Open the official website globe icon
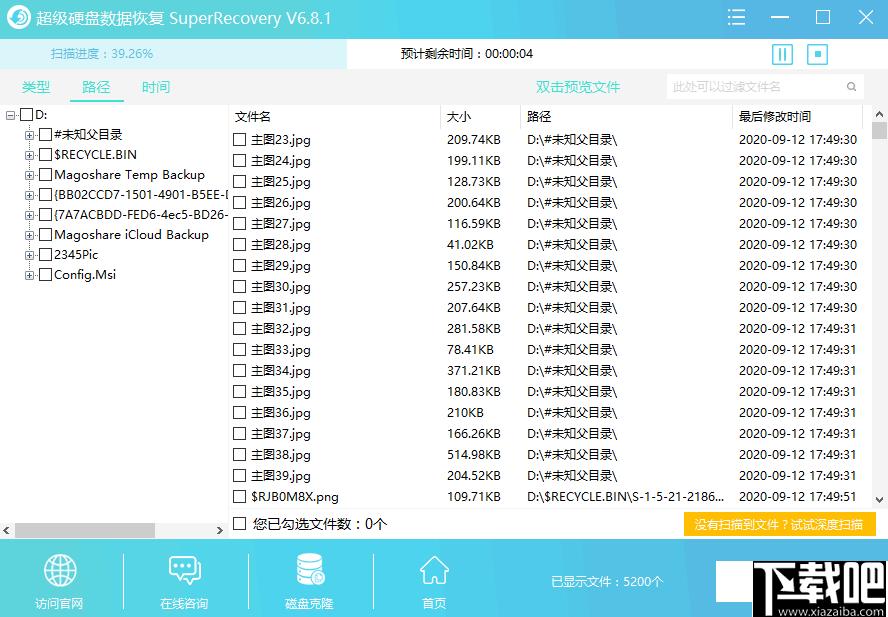Screen dimensions: 888x617 click(x=59, y=571)
